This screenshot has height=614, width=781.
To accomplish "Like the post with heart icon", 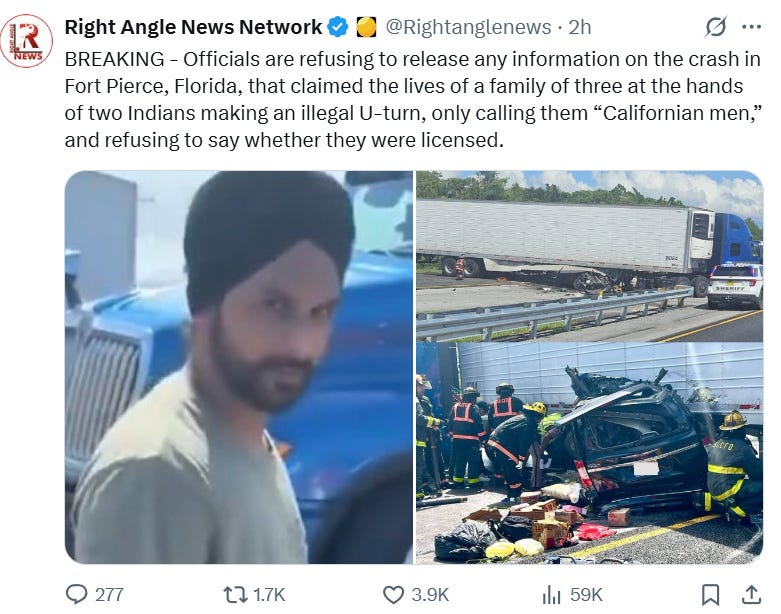I will click(x=393, y=595).
